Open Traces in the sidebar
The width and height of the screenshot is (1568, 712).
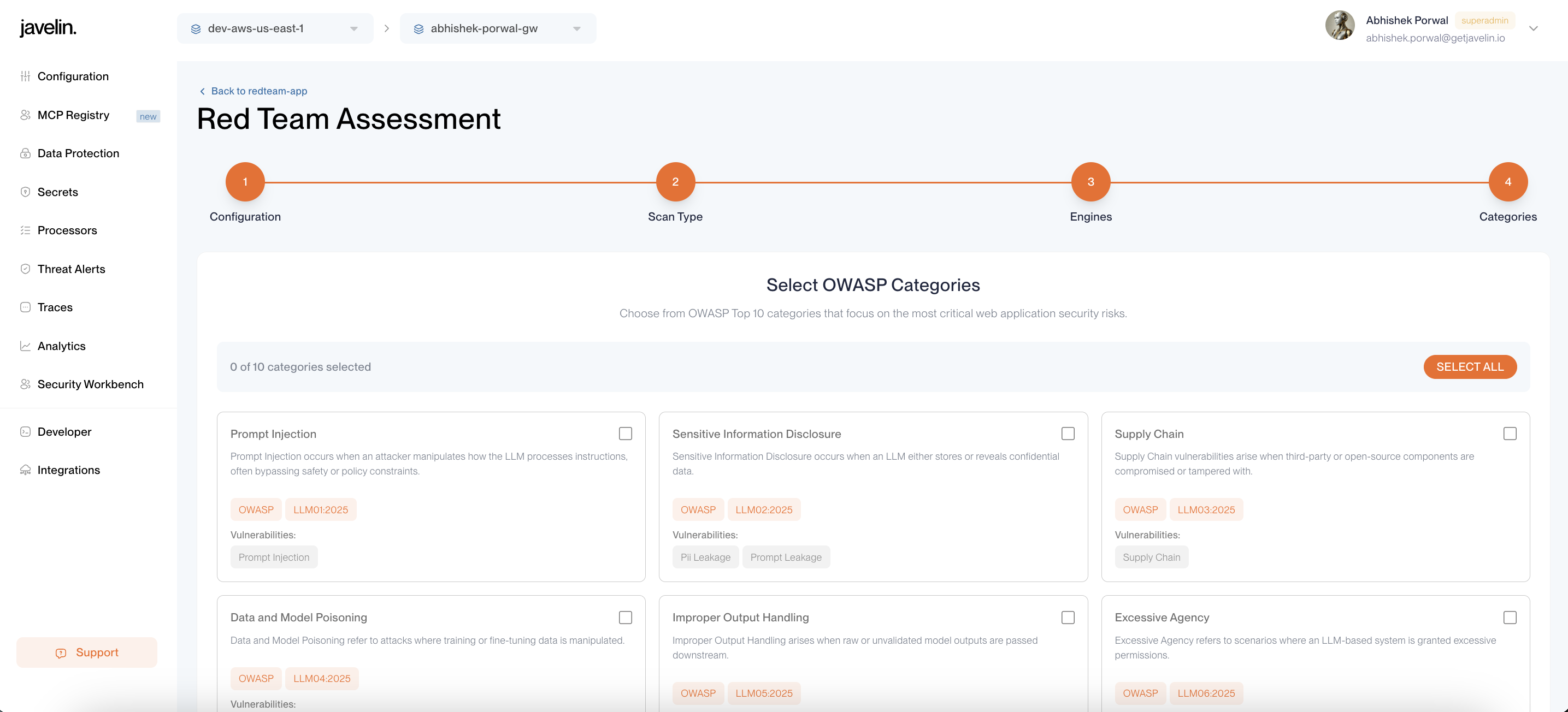(55, 307)
